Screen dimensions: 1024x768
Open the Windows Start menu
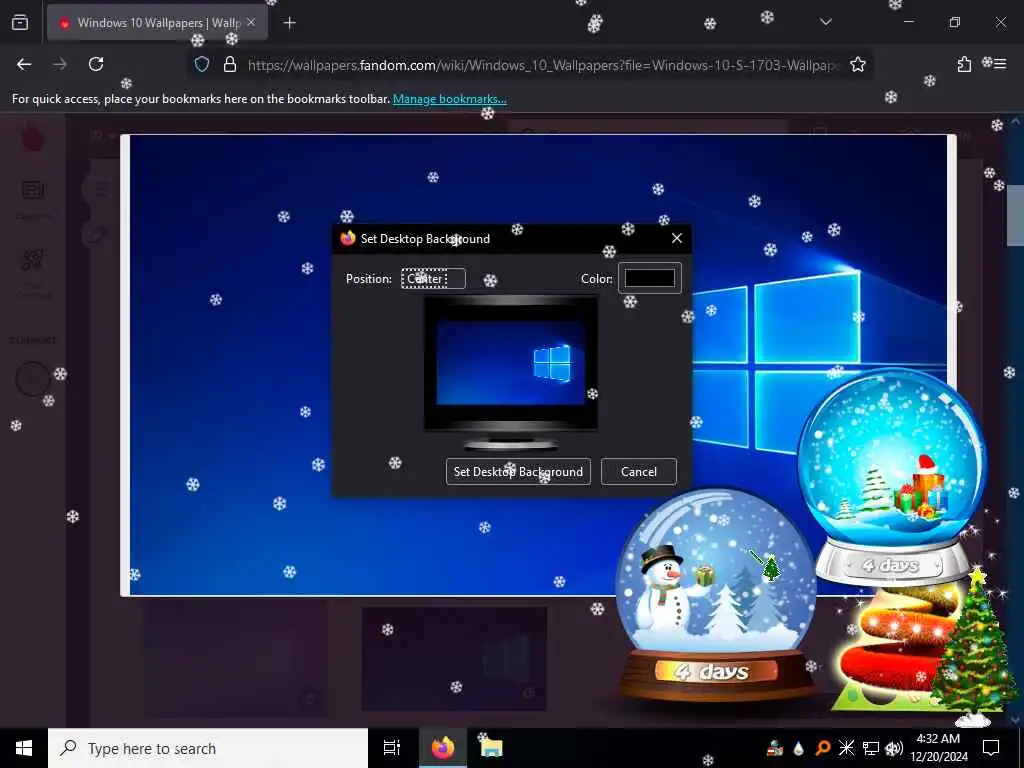pyautogui.click(x=24, y=748)
